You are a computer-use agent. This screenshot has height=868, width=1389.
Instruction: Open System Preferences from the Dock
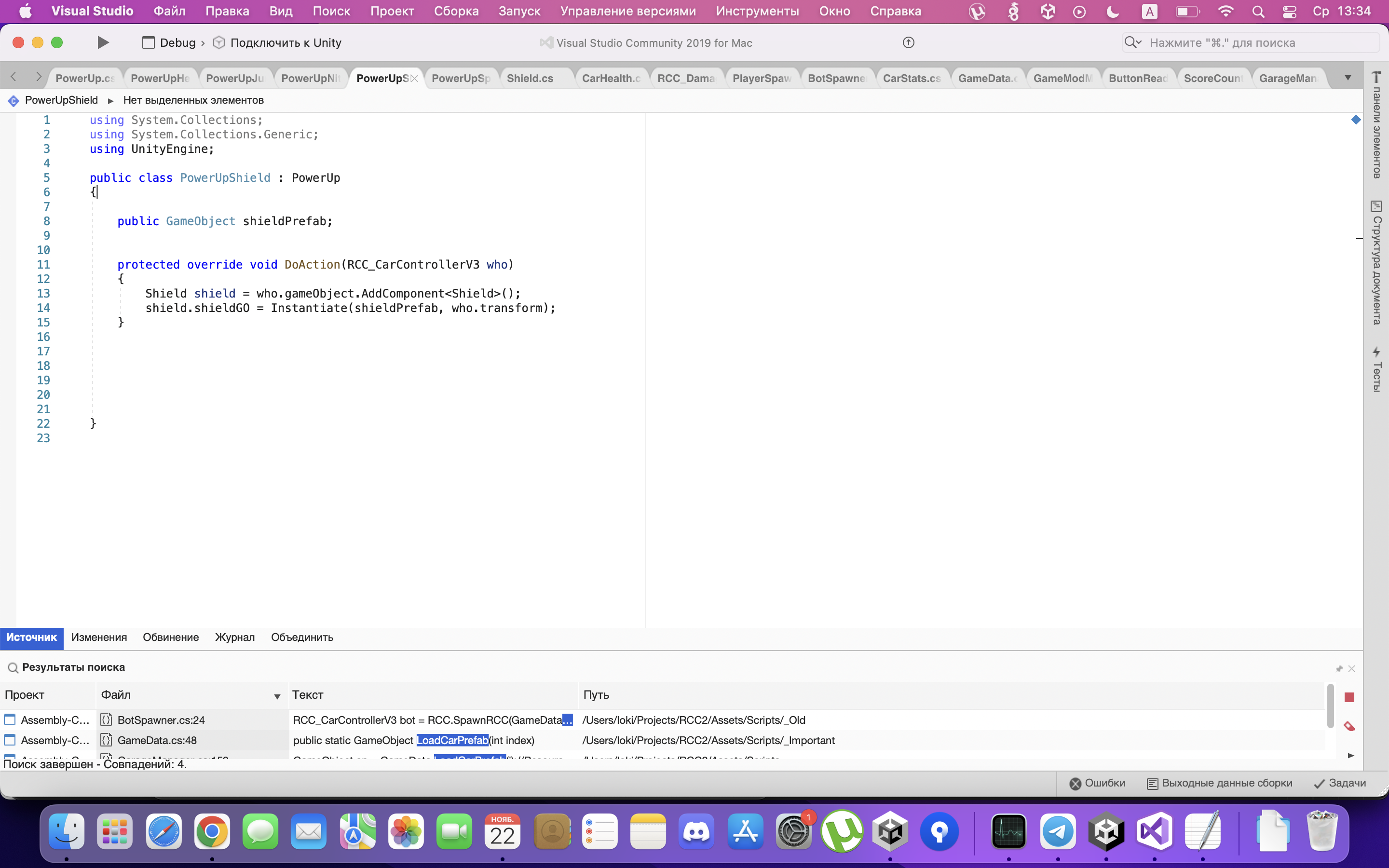pyautogui.click(x=794, y=831)
